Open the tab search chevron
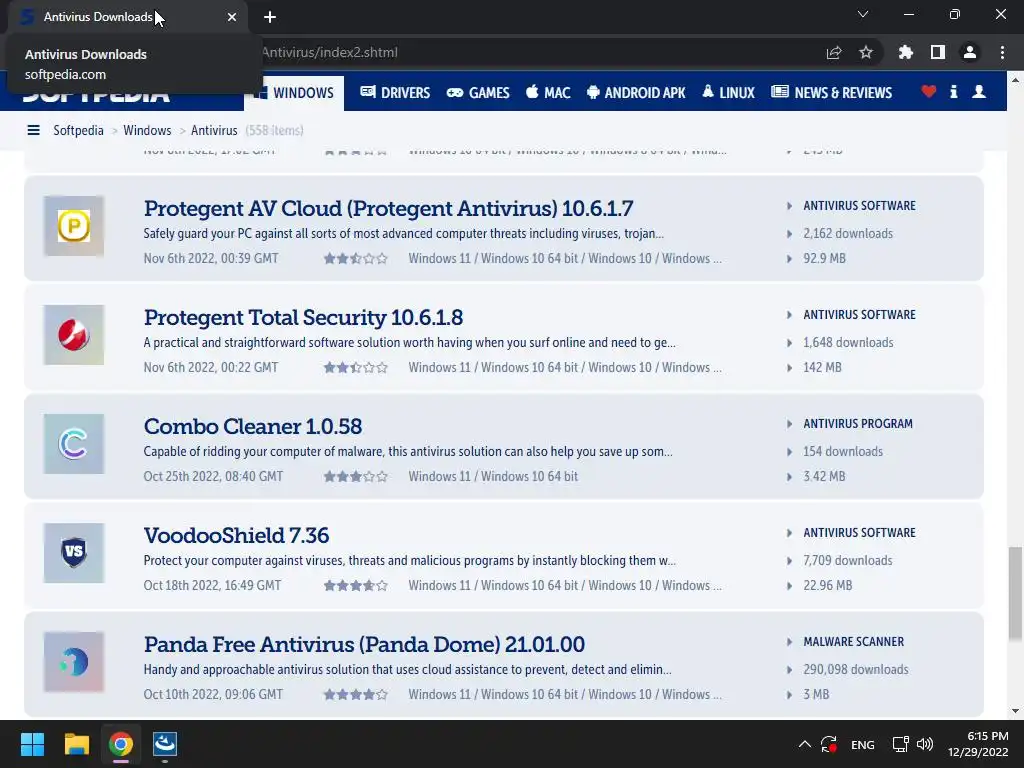 (863, 14)
